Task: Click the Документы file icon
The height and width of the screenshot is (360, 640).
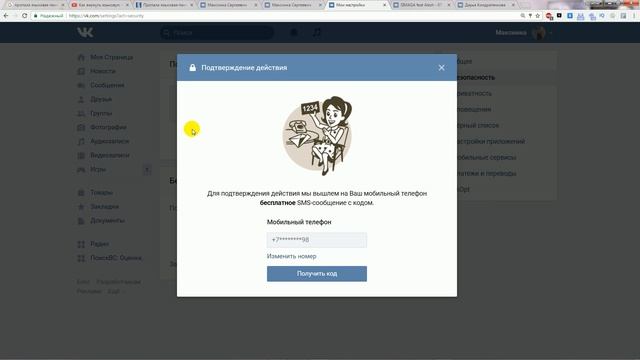Action: pos(81,220)
